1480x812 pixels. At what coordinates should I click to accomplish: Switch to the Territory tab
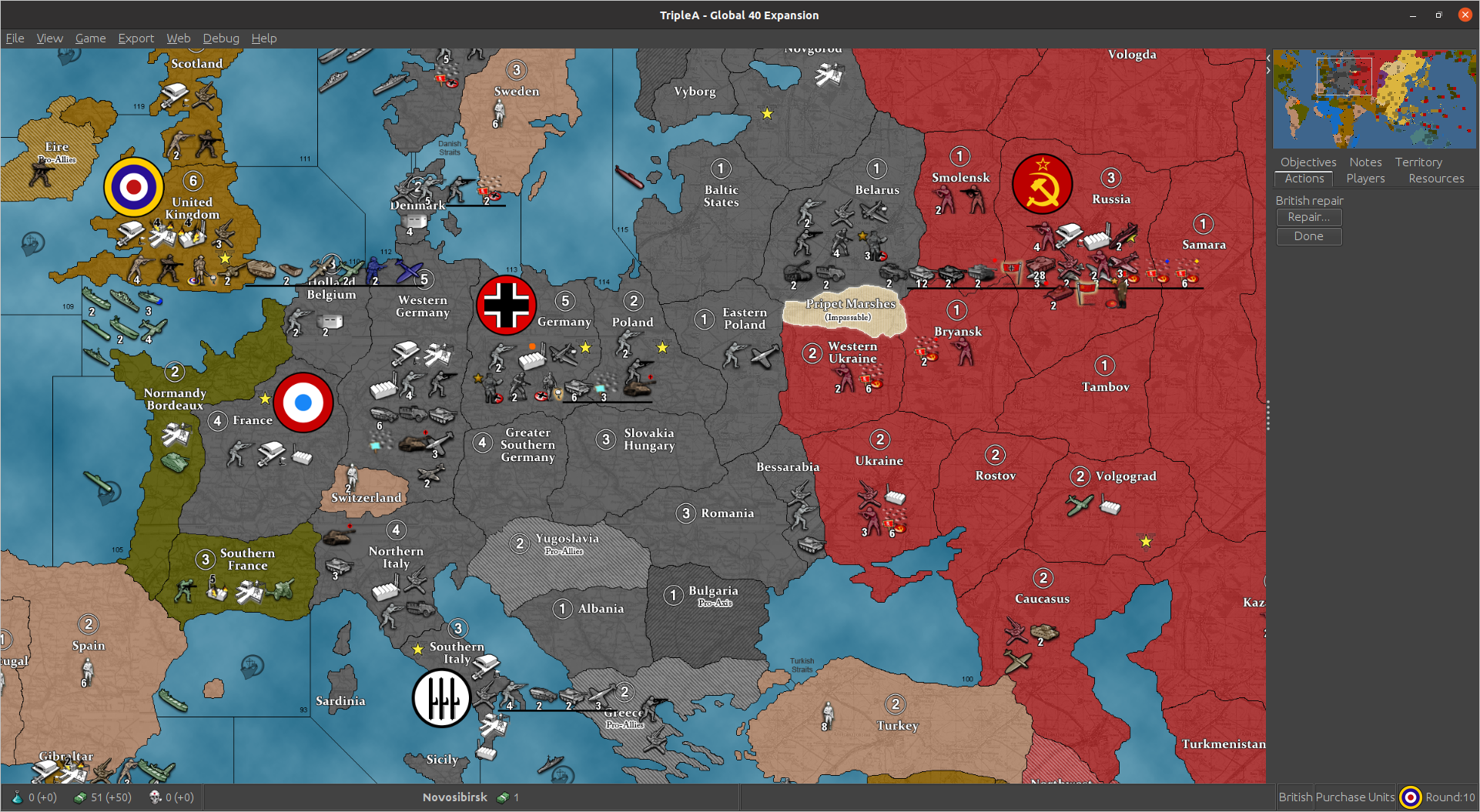pyautogui.click(x=1418, y=162)
